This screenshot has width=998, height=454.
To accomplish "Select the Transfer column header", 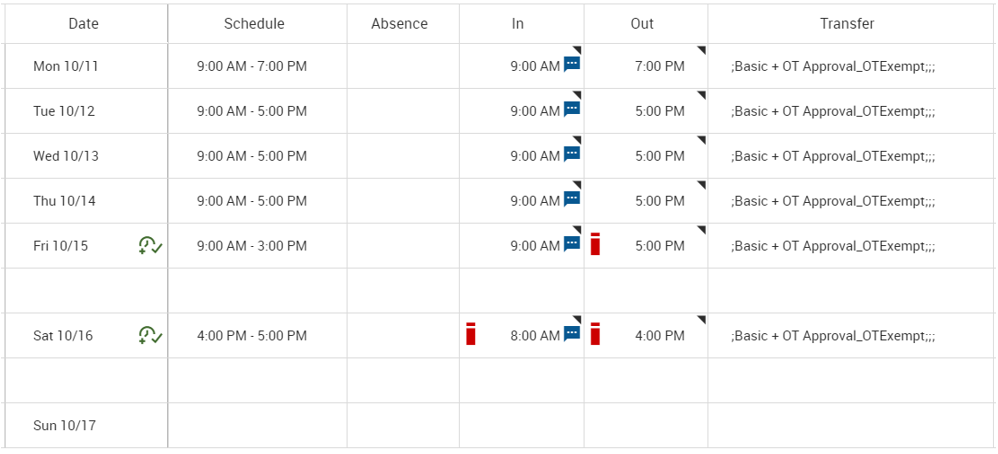I will (x=847, y=24).
